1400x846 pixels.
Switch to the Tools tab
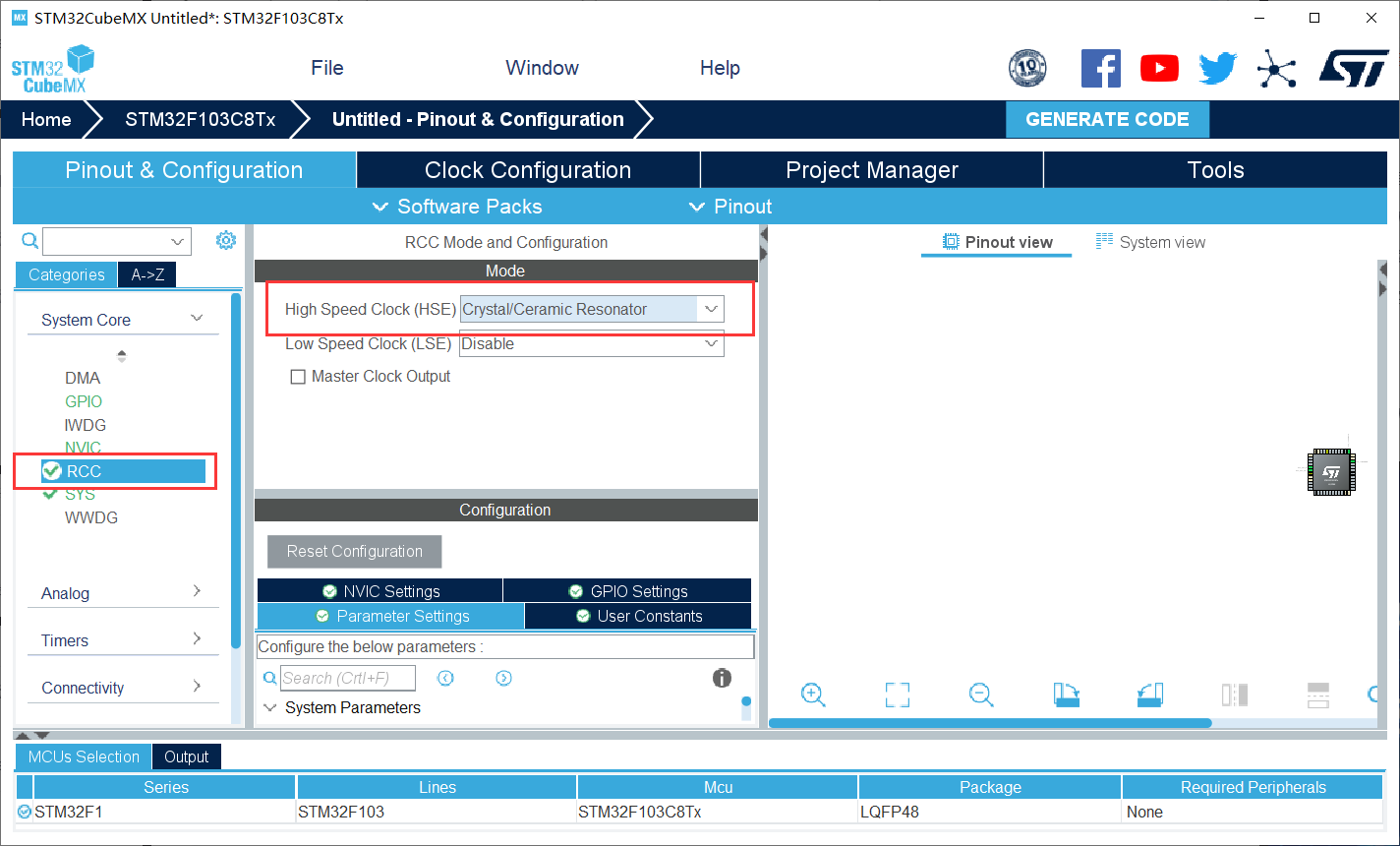click(x=1216, y=170)
